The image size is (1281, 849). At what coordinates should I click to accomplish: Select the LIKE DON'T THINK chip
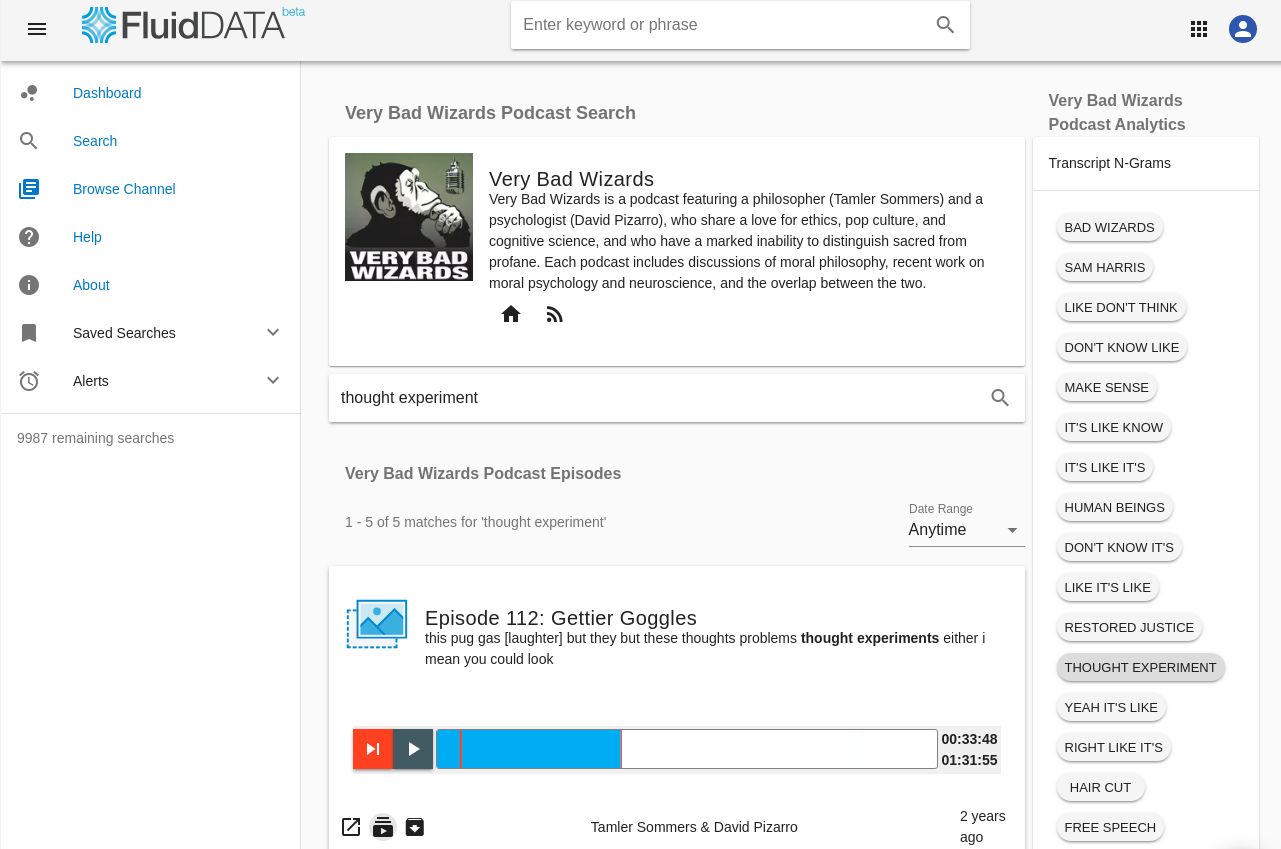point(1121,308)
